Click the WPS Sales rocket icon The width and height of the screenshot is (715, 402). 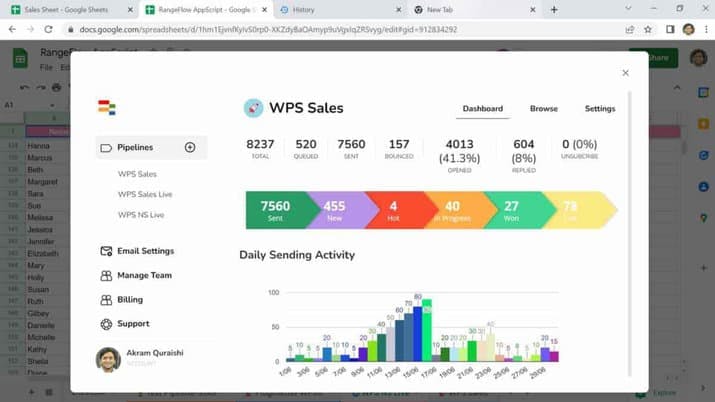coord(254,108)
